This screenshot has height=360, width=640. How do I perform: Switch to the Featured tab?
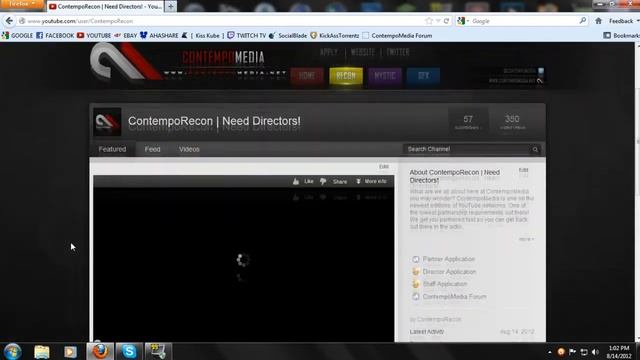click(x=112, y=149)
